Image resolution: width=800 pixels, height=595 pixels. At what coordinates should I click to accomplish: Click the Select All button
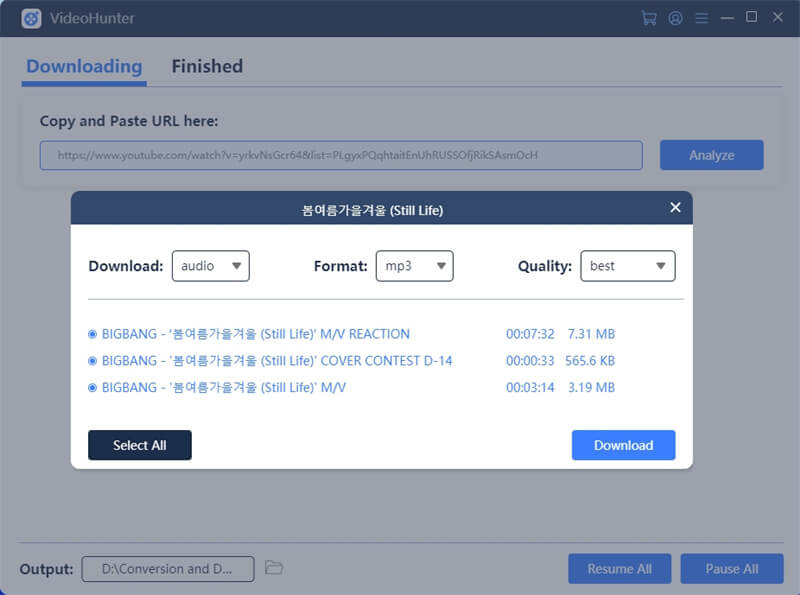(140, 445)
